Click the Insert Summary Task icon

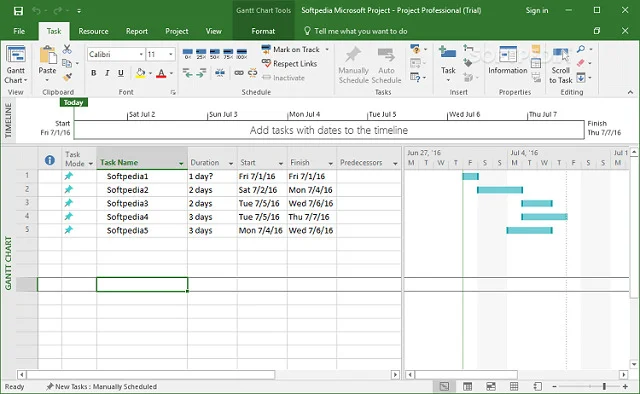point(468,49)
